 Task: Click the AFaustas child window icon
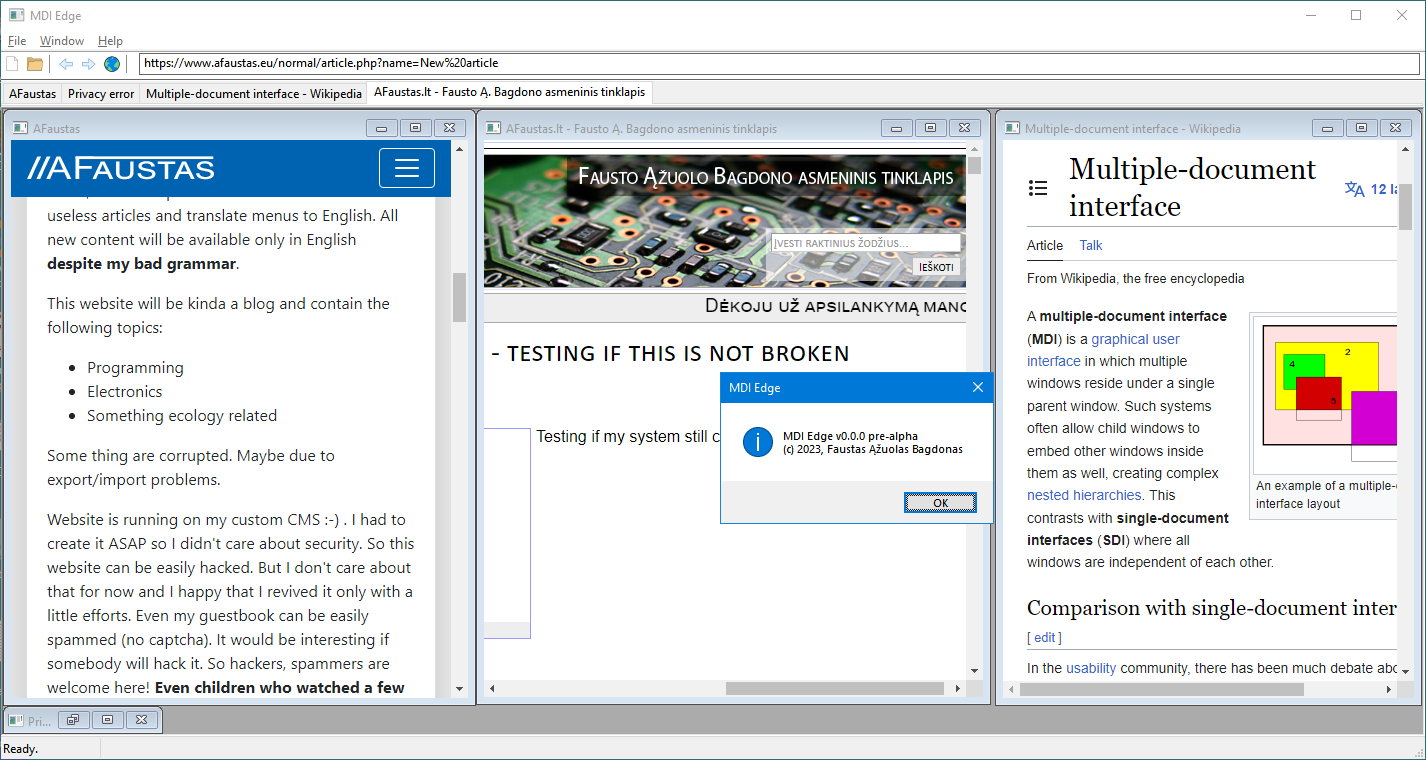pyautogui.click(x=20, y=128)
